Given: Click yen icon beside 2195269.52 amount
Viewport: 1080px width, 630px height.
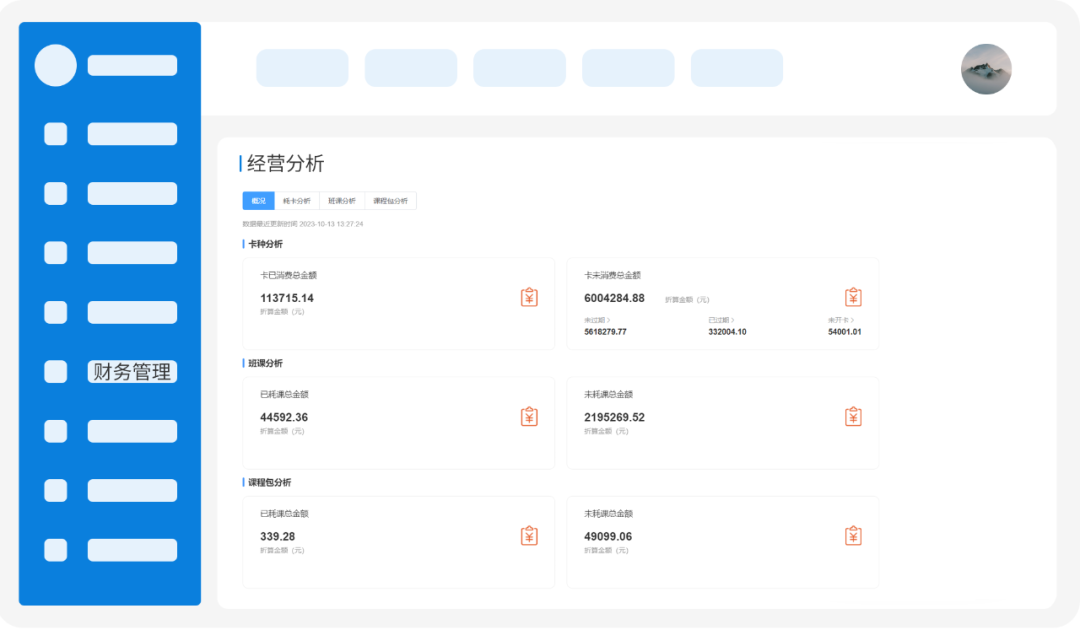Looking at the screenshot, I should (853, 416).
